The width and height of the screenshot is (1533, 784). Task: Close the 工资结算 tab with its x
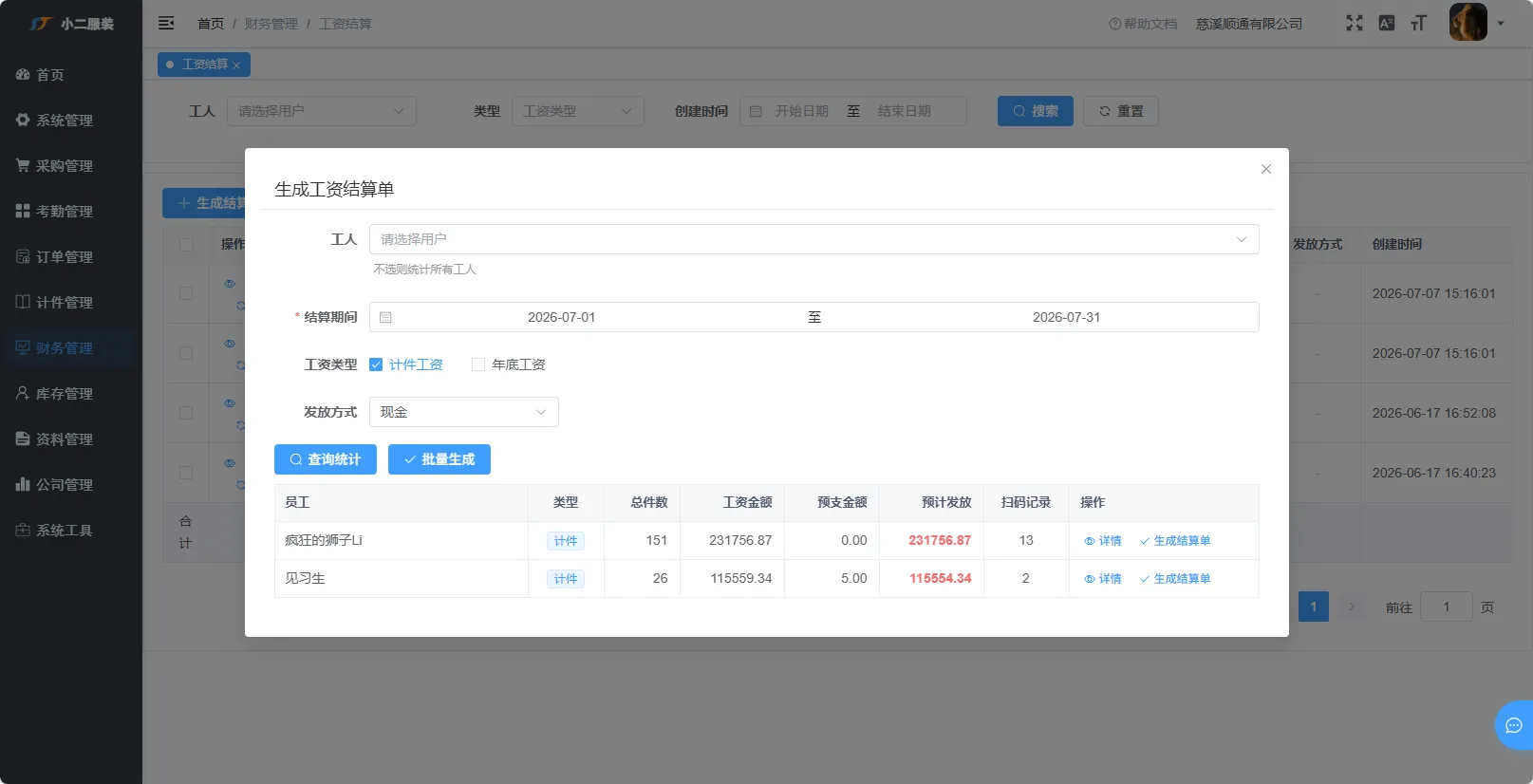pyautogui.click(x=236, y=65)
